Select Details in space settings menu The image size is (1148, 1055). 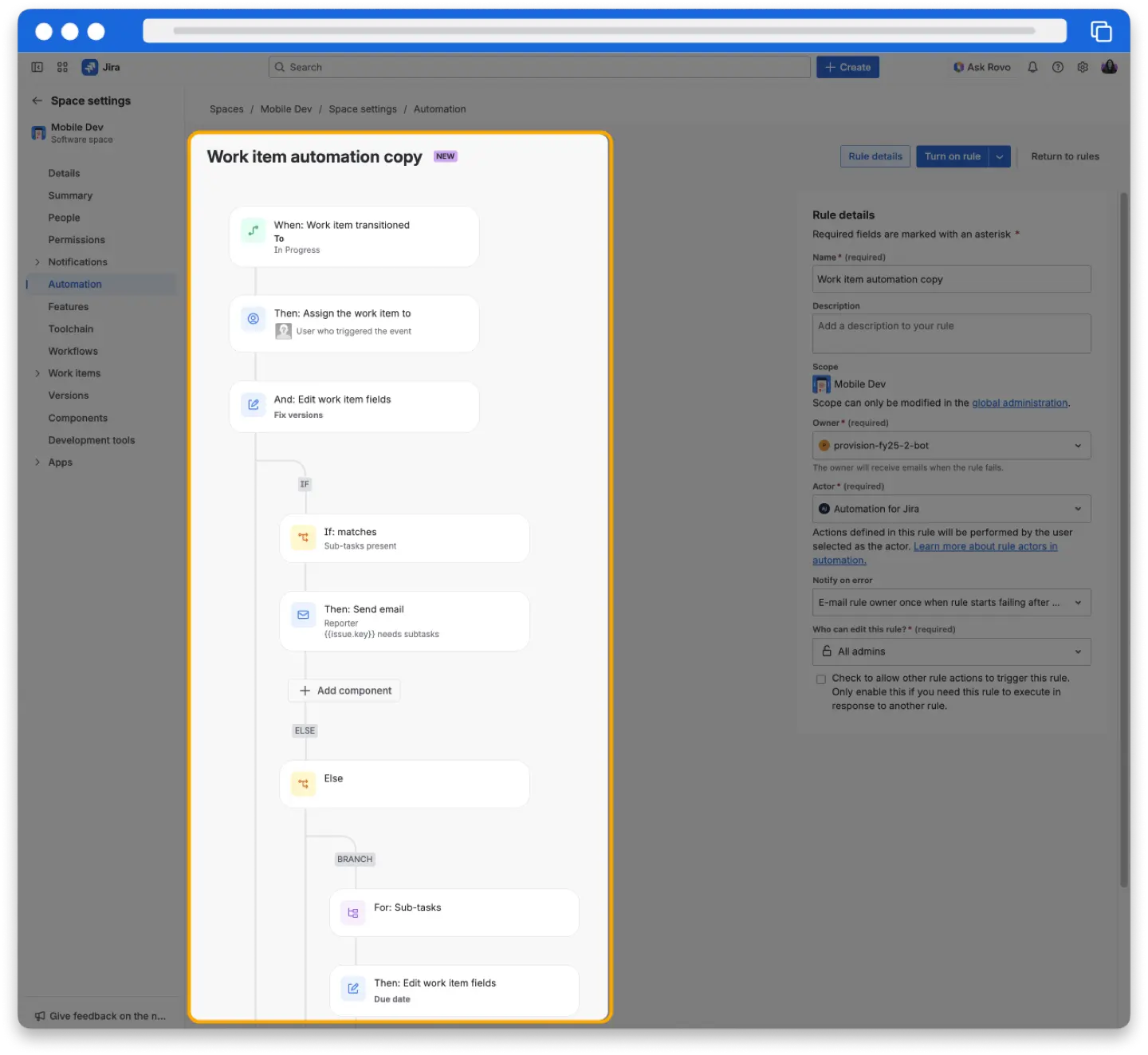64,173
